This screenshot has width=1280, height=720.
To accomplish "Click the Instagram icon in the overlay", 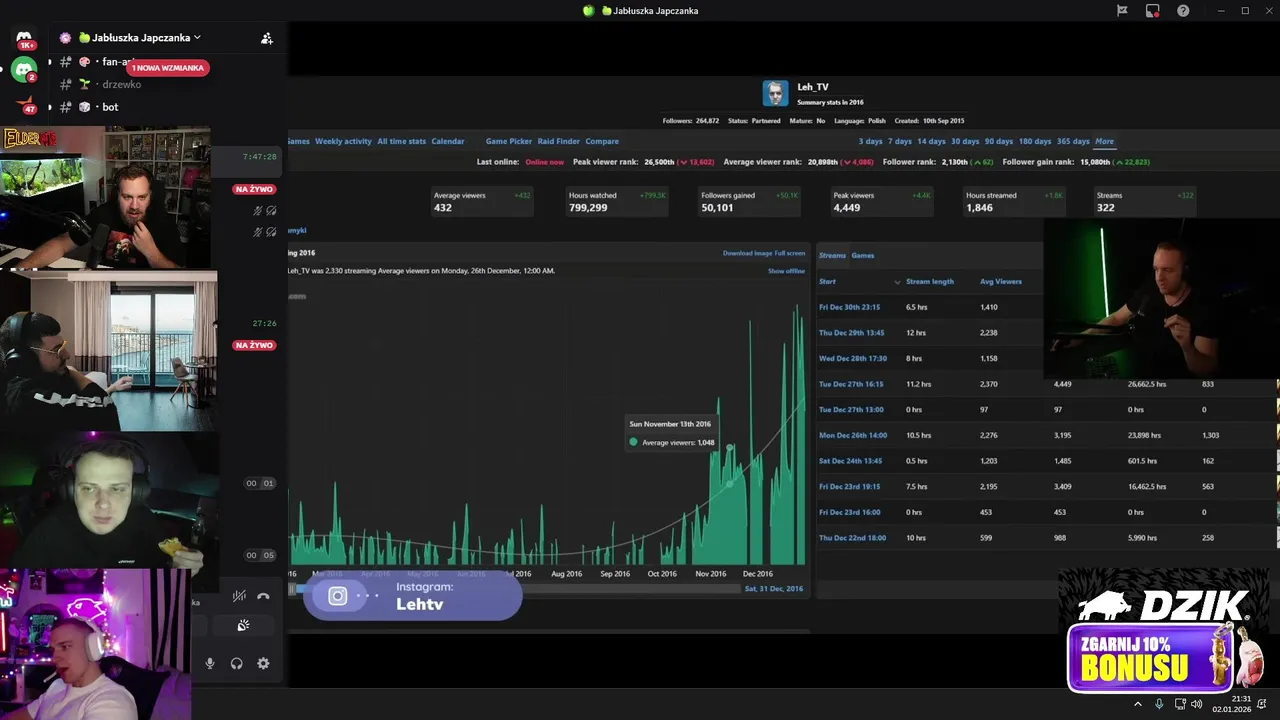I will (x=338, y=596).
